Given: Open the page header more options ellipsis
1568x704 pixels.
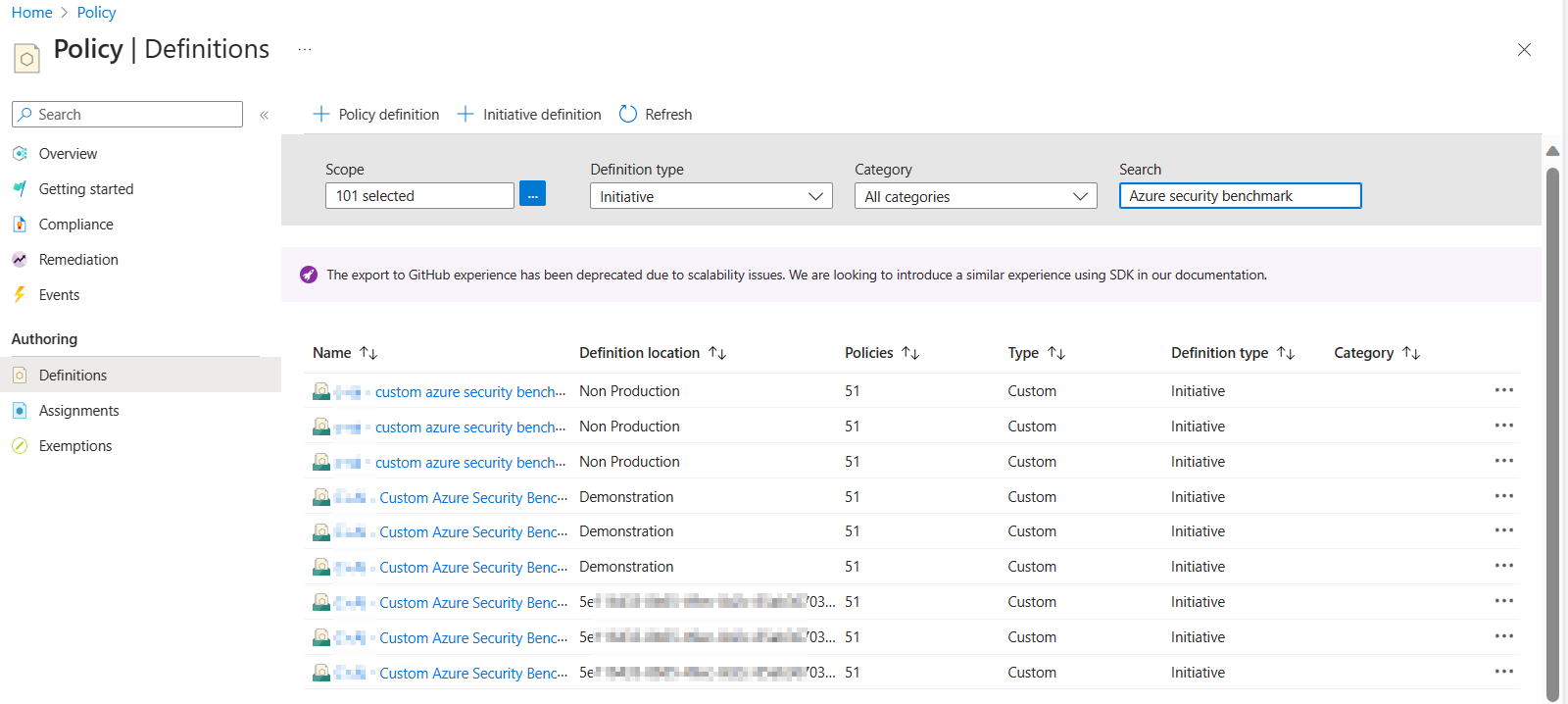Looking at the screenshot, I should [305, 49].
